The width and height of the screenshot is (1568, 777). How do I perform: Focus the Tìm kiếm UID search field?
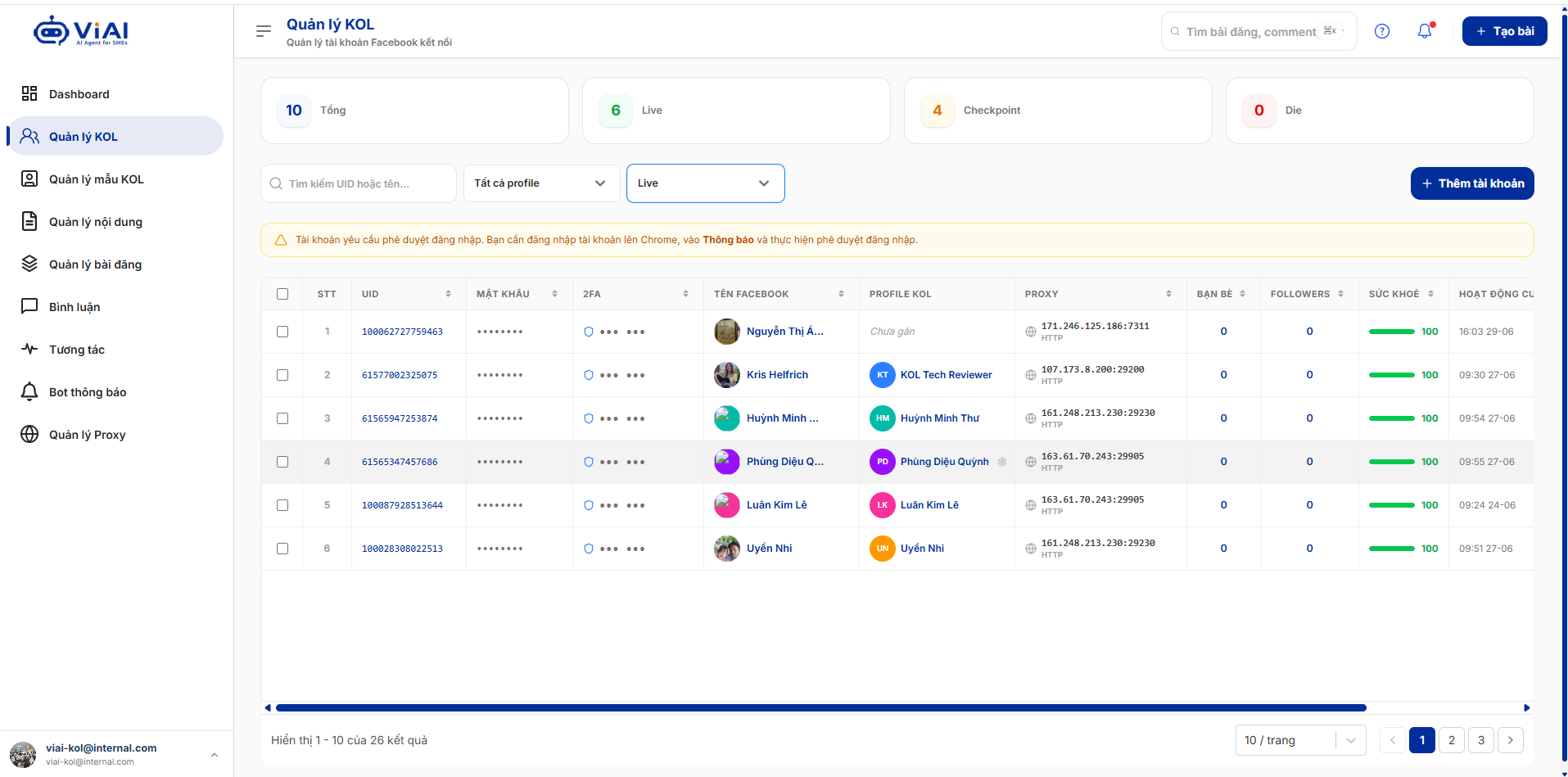tap(359, 183)
